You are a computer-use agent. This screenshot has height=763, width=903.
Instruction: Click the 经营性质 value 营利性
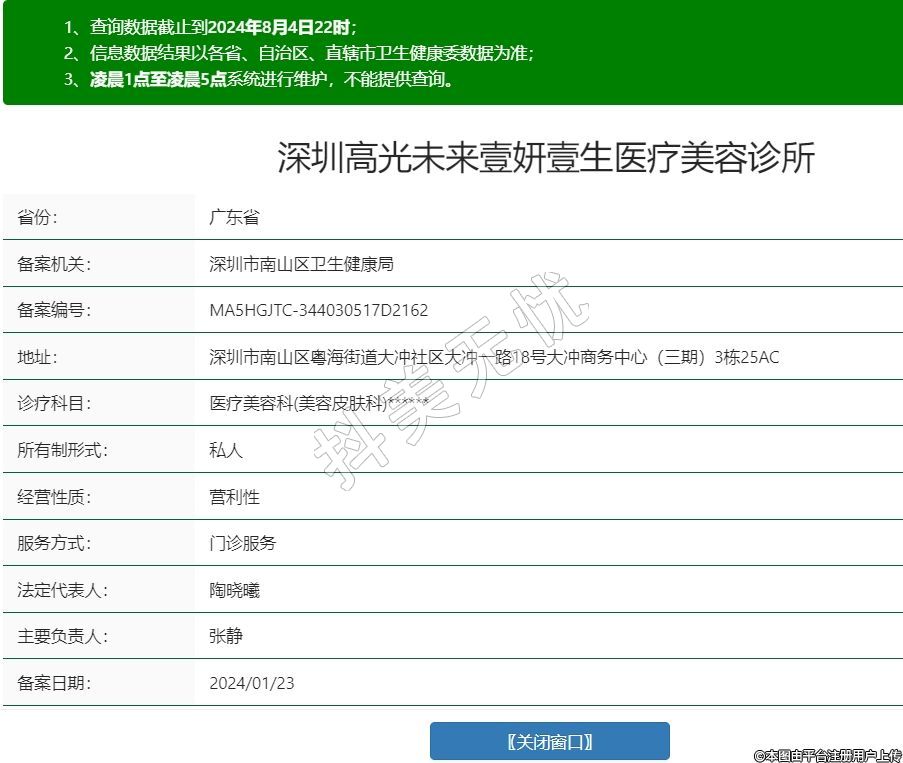coord(234,497)
